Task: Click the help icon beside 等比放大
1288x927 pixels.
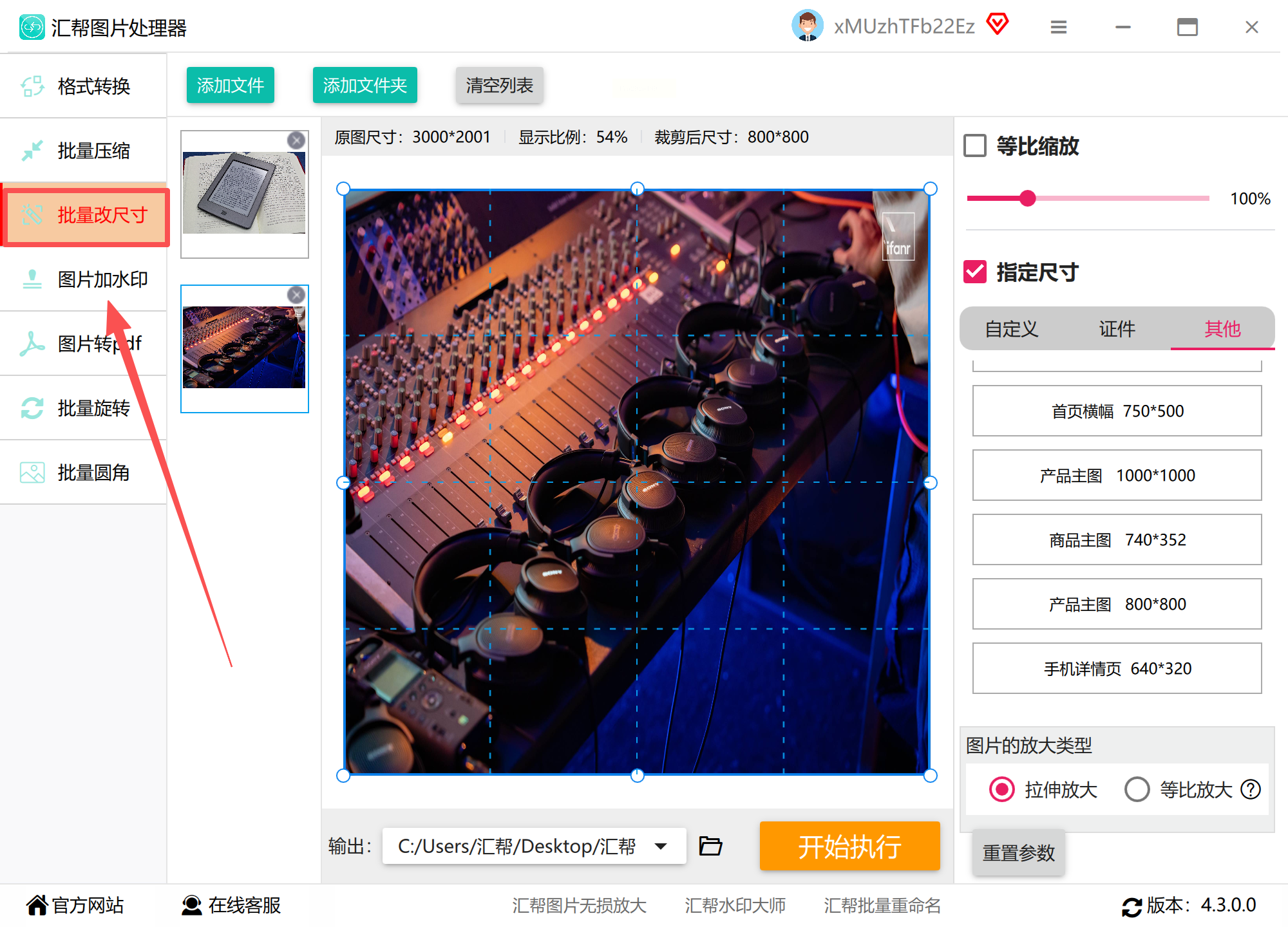Action: pyautogui.click(x=1251, y=789)
